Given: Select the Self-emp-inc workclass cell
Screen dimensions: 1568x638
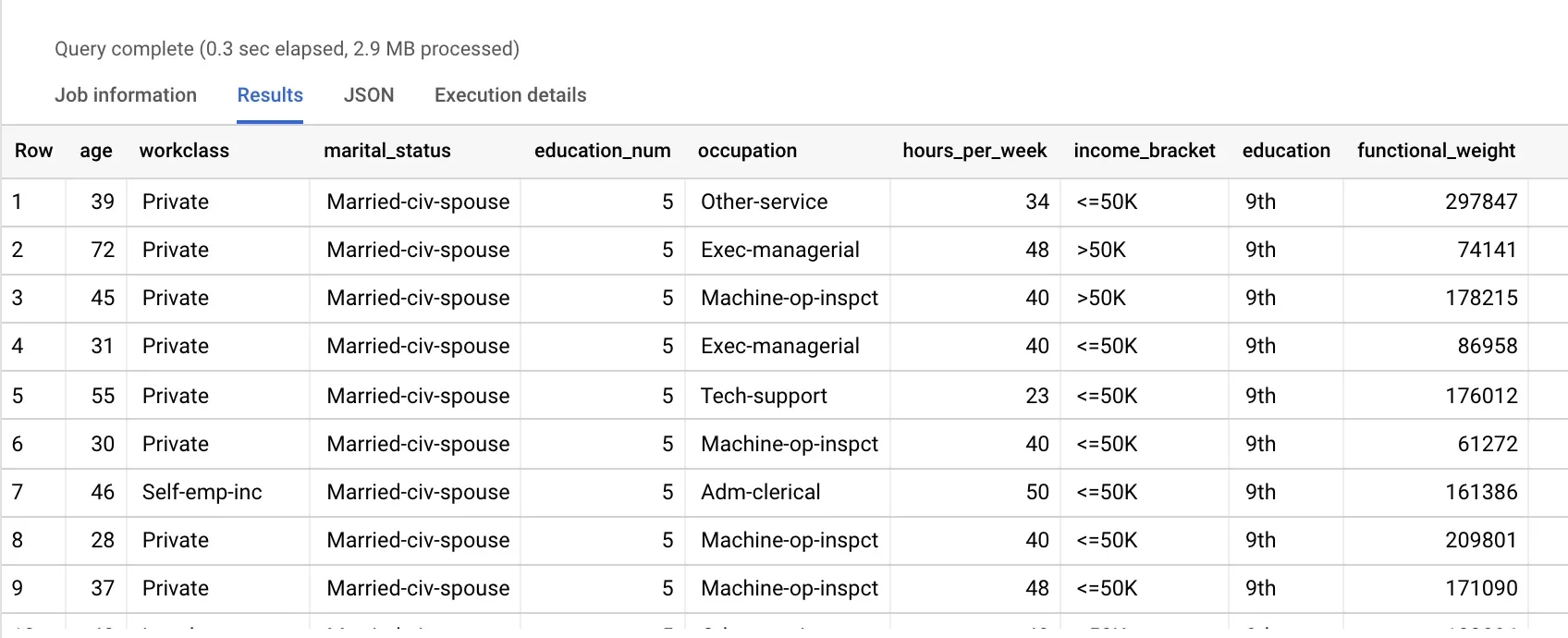Looking at the screenshot, I should click(x=202, y=492).
